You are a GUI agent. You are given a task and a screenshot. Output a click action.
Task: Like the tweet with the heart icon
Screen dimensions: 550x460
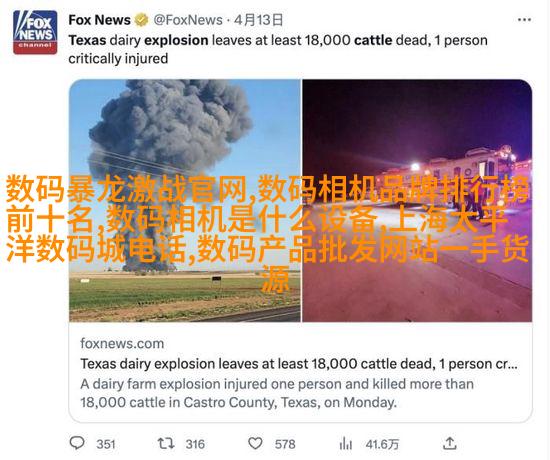[x=255, y=444]
